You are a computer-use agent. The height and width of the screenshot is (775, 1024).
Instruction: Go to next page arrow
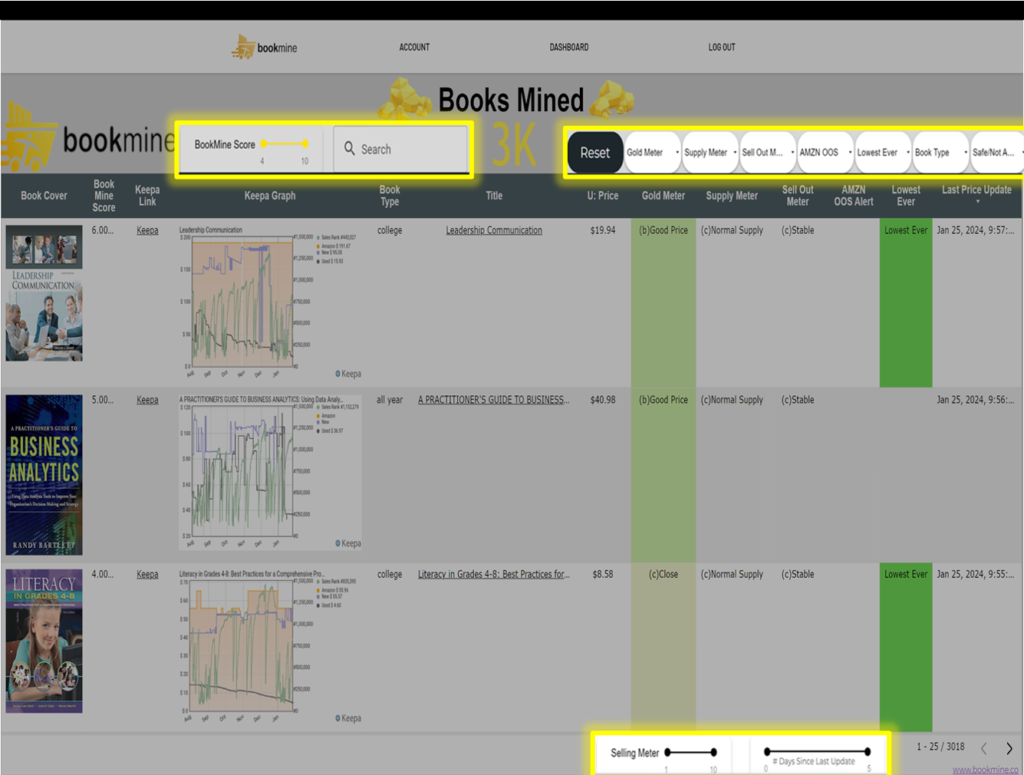coord(1009,748)
